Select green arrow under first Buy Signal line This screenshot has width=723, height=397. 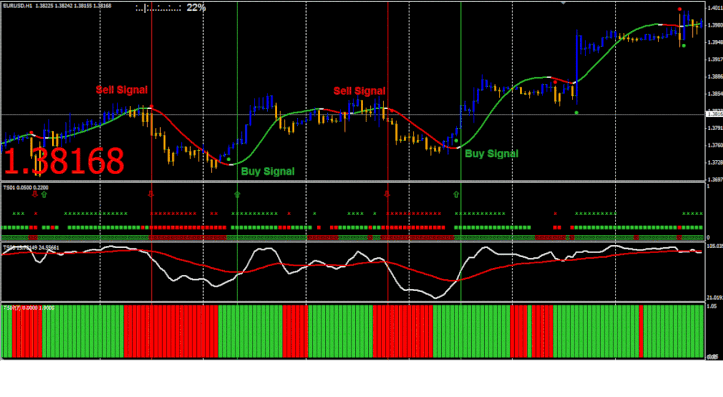pyautogui.click(x=237, y=195)
